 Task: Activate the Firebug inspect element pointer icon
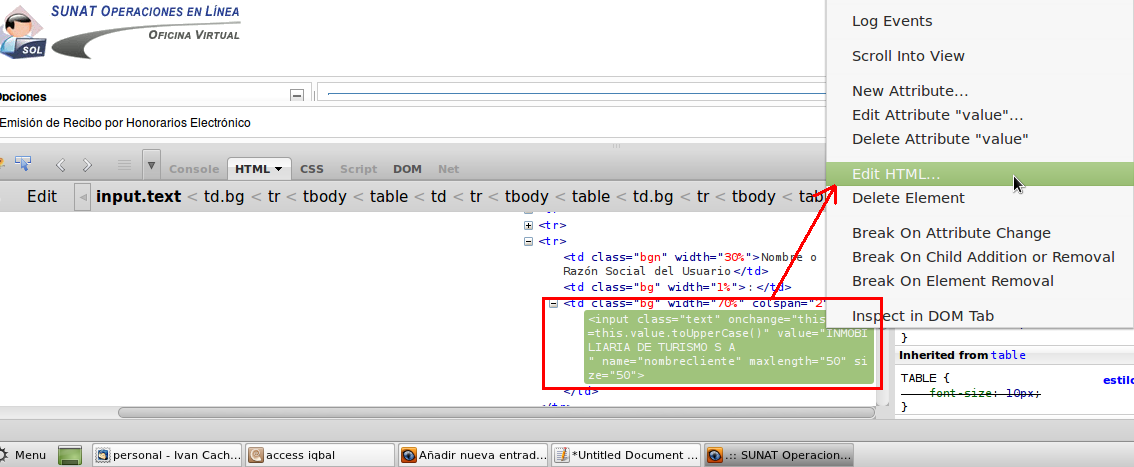[23, 163]
